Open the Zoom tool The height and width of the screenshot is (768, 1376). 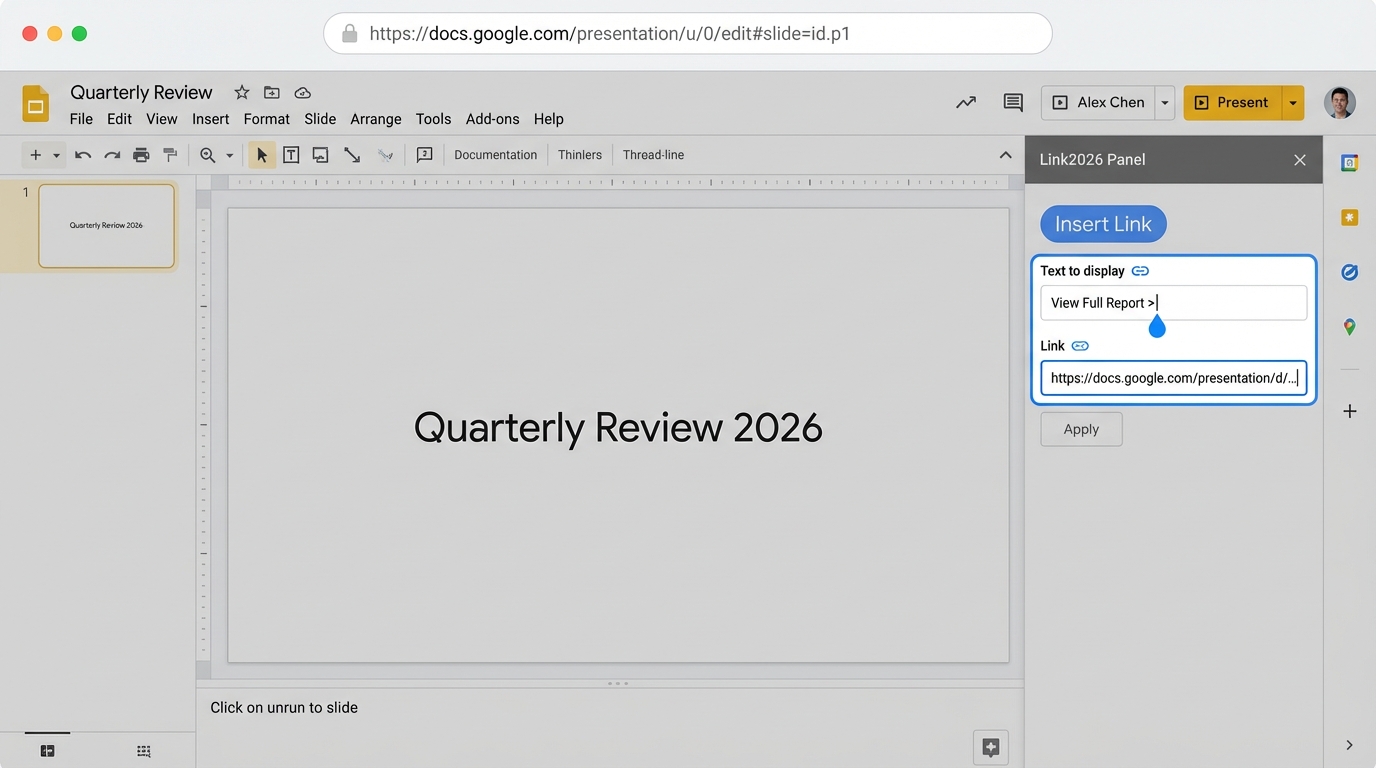point(207,155)
